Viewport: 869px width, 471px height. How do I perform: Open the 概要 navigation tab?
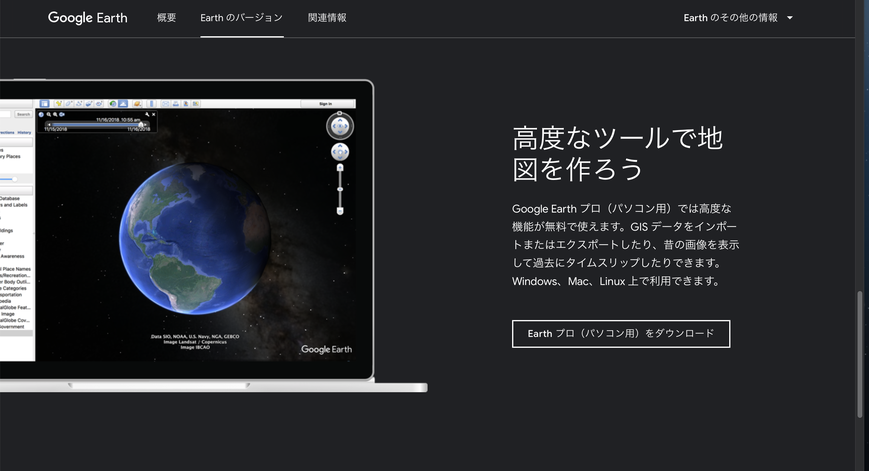point(166,18)
